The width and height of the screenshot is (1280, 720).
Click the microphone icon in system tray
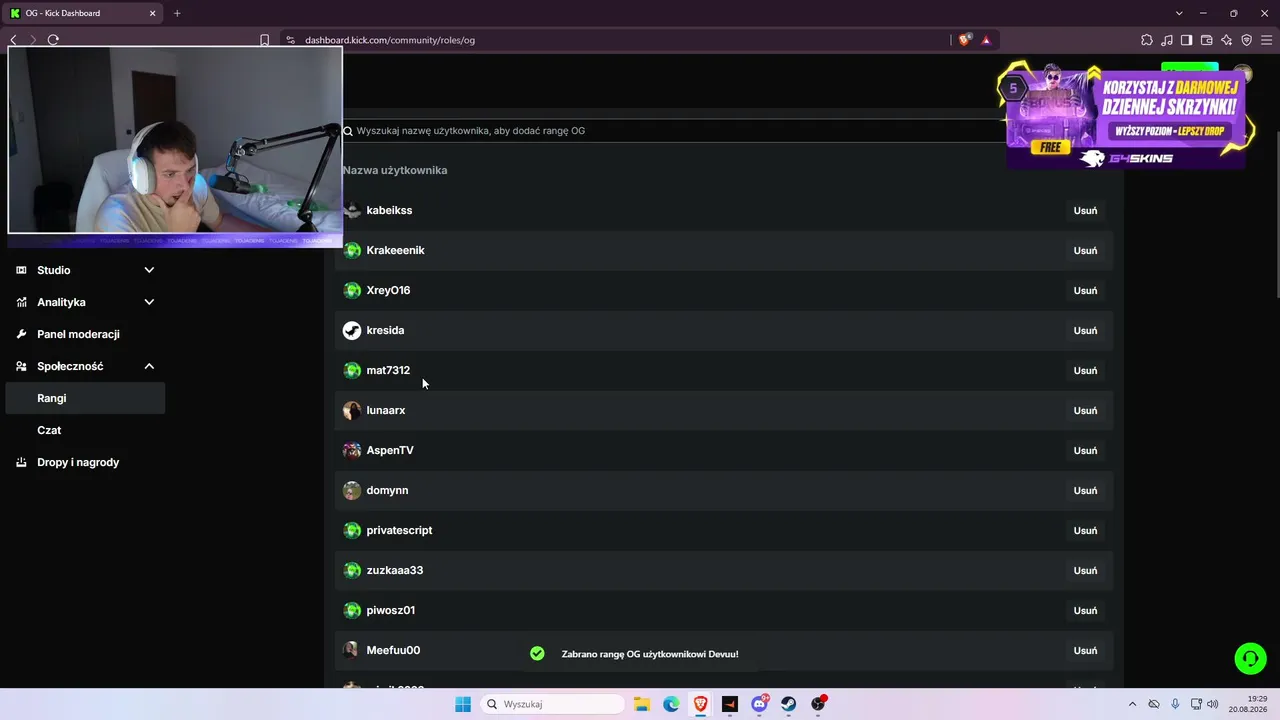[x=1175, y=704]
